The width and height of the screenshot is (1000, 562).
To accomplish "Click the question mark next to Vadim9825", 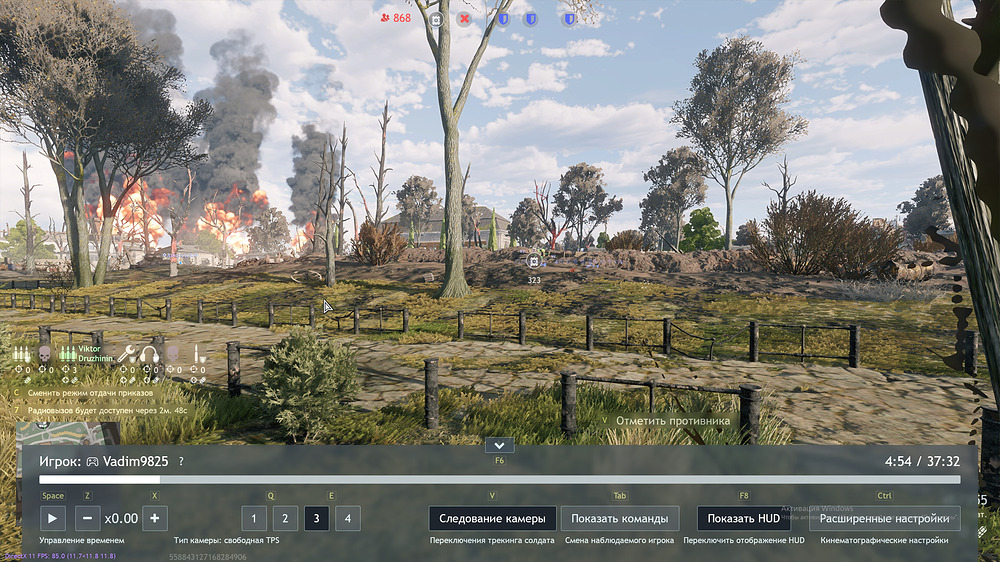I will [181, 462].
